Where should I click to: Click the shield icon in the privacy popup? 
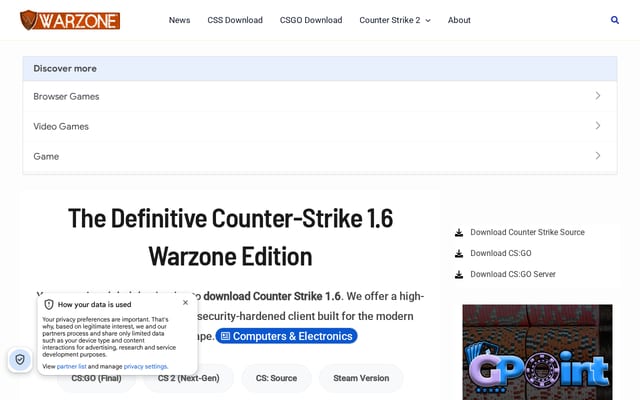coord(49,304)
